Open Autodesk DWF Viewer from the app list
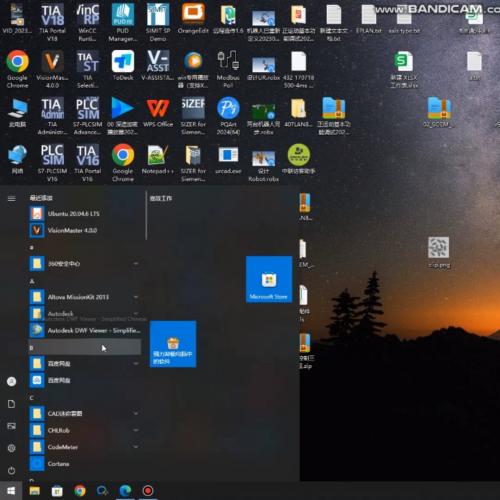Viewport: 500px width, 500px height. 85,330
